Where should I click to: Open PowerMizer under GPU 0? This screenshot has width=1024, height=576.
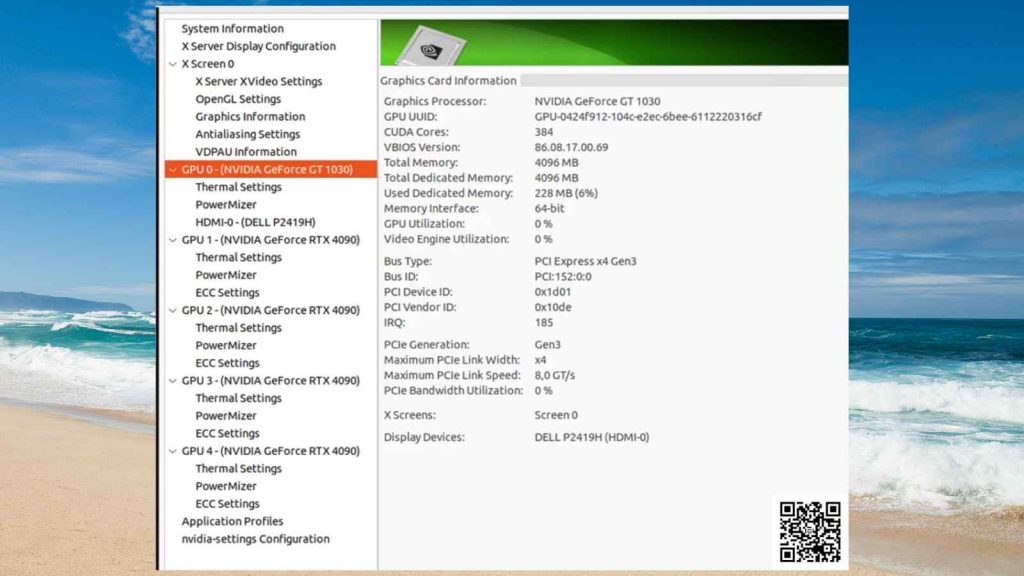(x=225, y=205)
